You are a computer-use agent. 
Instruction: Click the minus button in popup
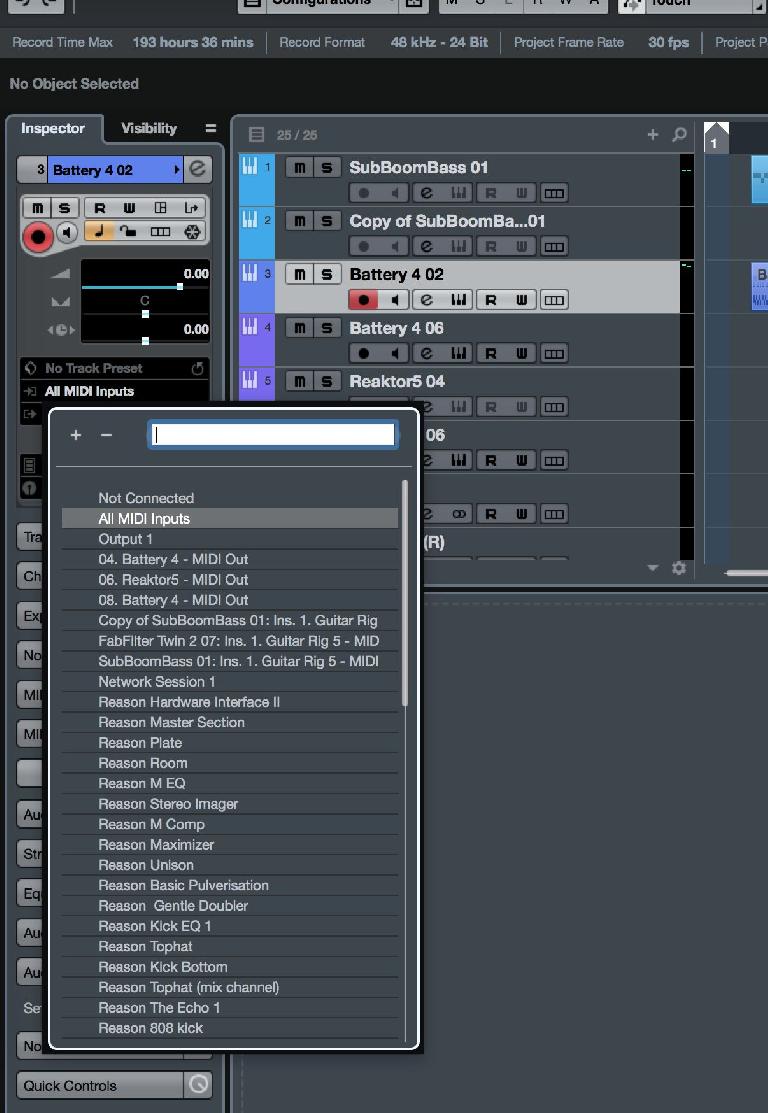tap(106, 435)
